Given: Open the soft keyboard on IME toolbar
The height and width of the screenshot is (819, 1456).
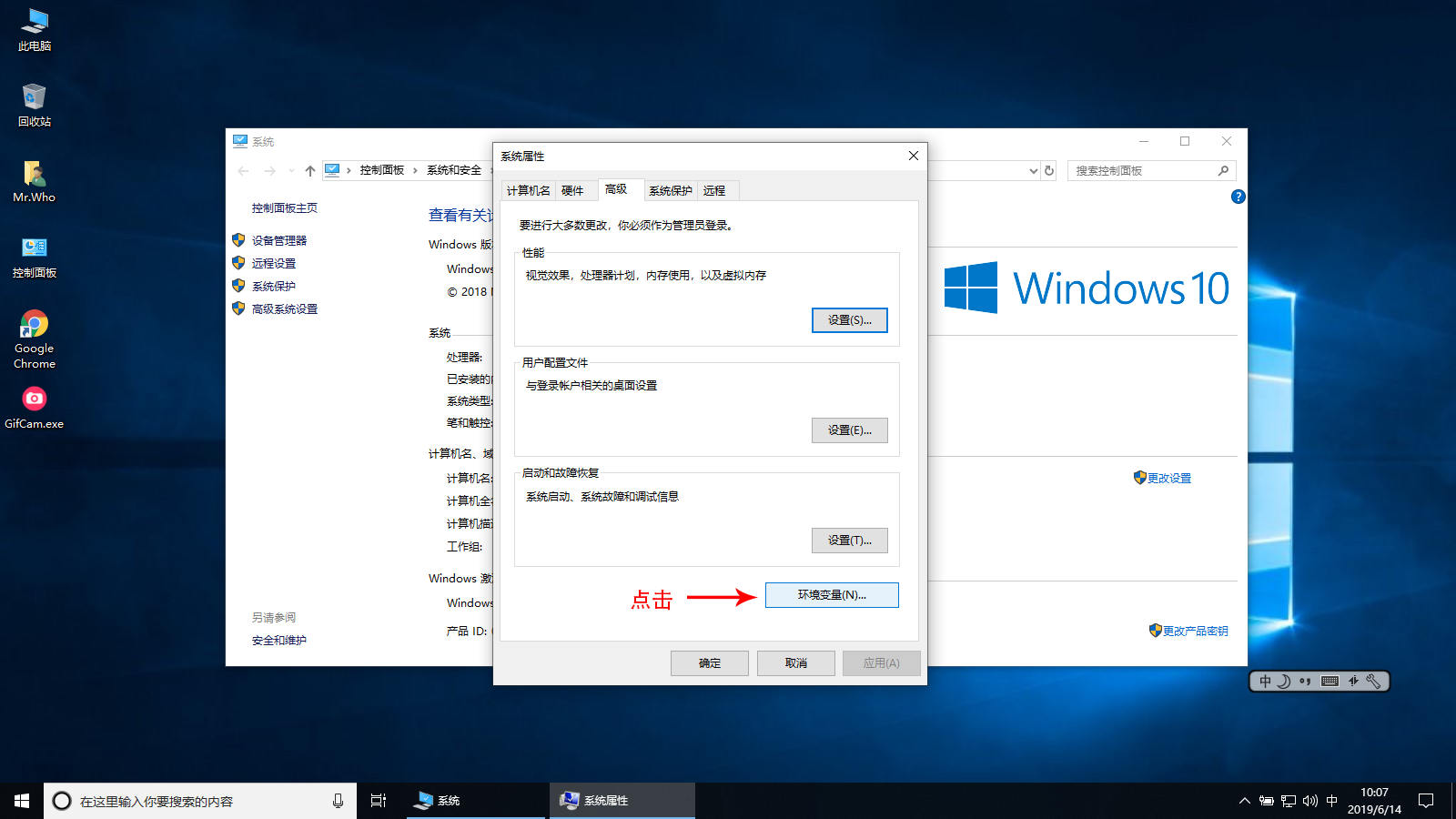Looking at the screenshot, I should 1330,681.
